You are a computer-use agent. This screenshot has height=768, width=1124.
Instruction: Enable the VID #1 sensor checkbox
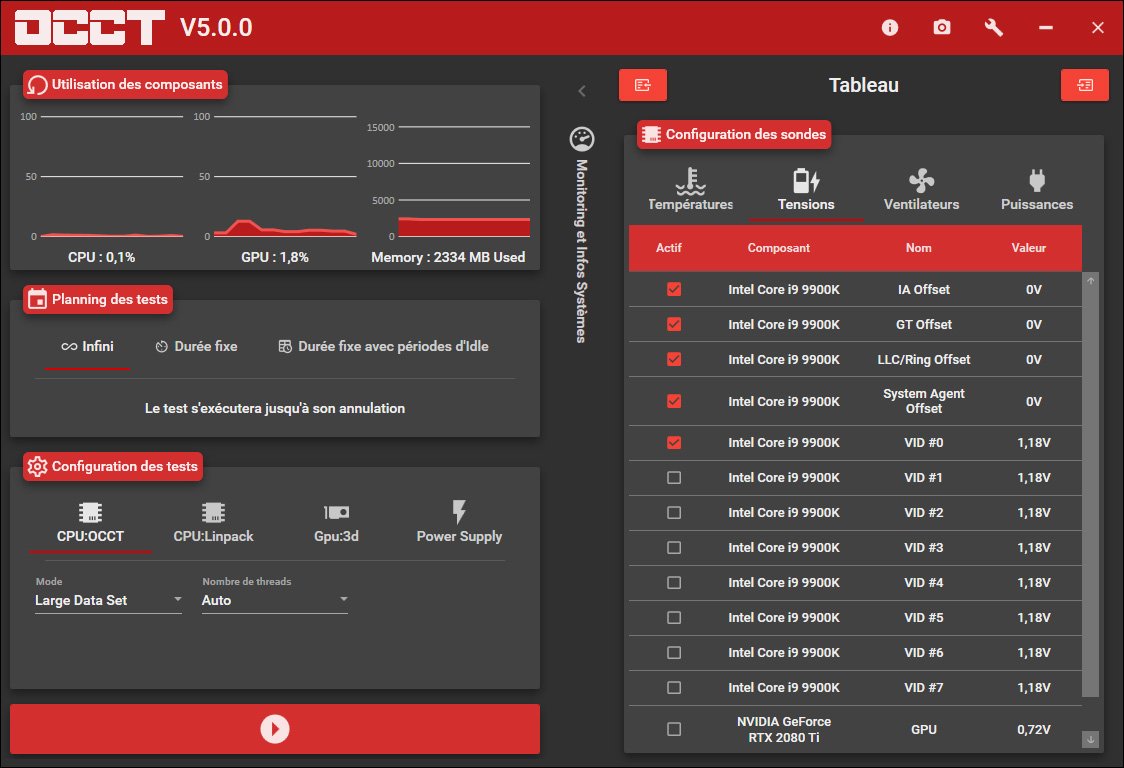tap(674, 478)
